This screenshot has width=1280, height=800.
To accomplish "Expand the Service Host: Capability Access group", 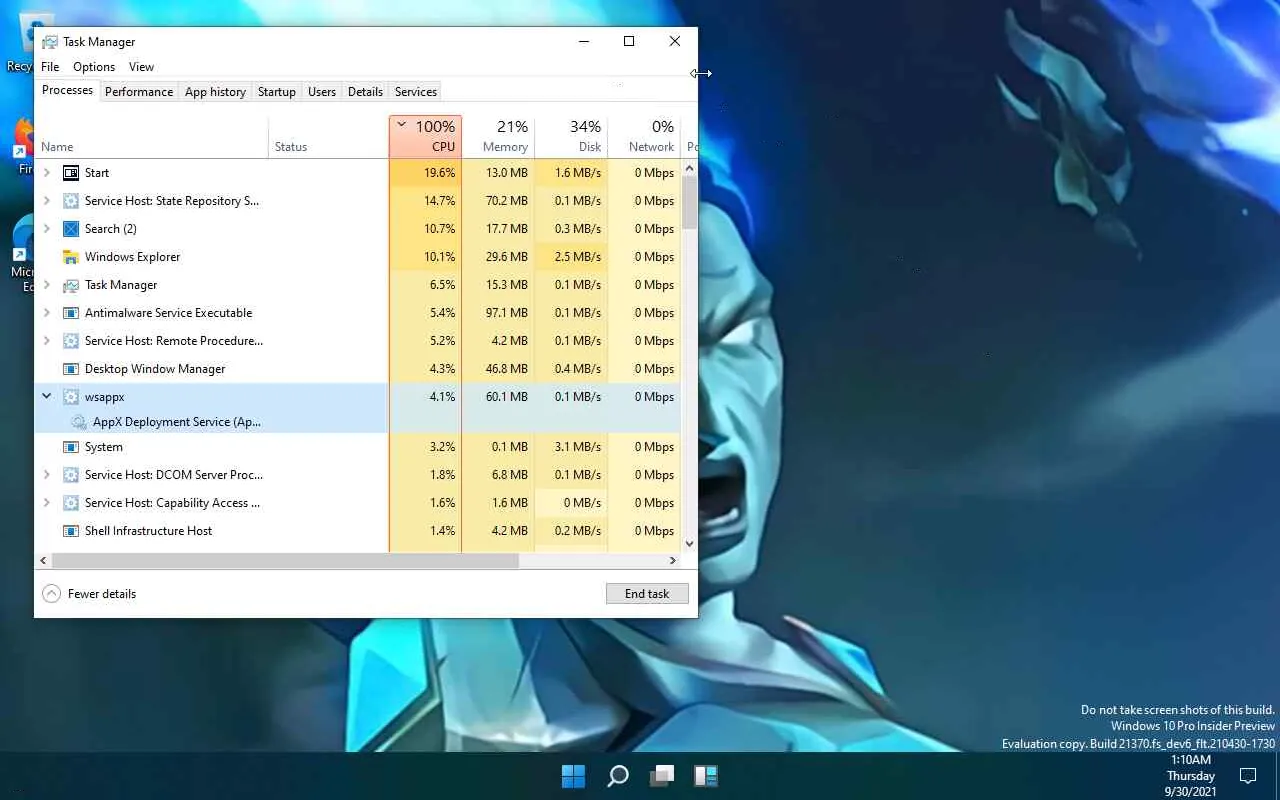I will coord(46,503).
